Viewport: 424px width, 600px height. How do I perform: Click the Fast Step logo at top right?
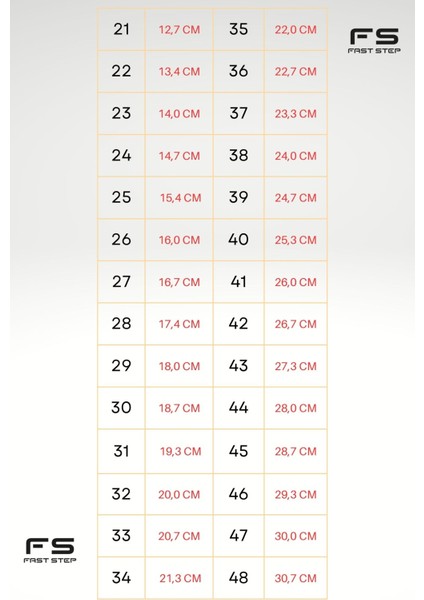[x=374, y=41]
